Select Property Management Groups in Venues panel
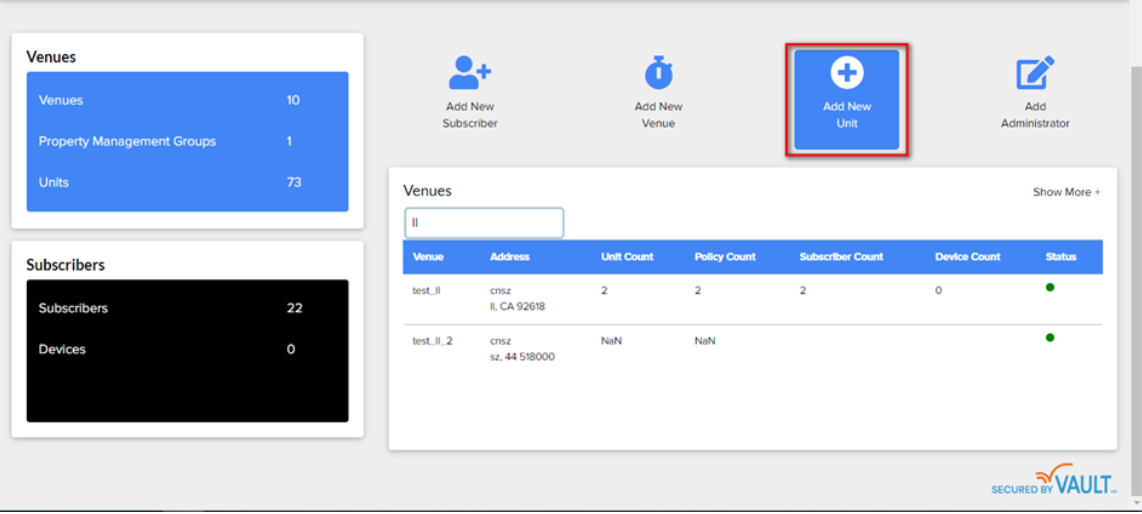 point(127,141)
